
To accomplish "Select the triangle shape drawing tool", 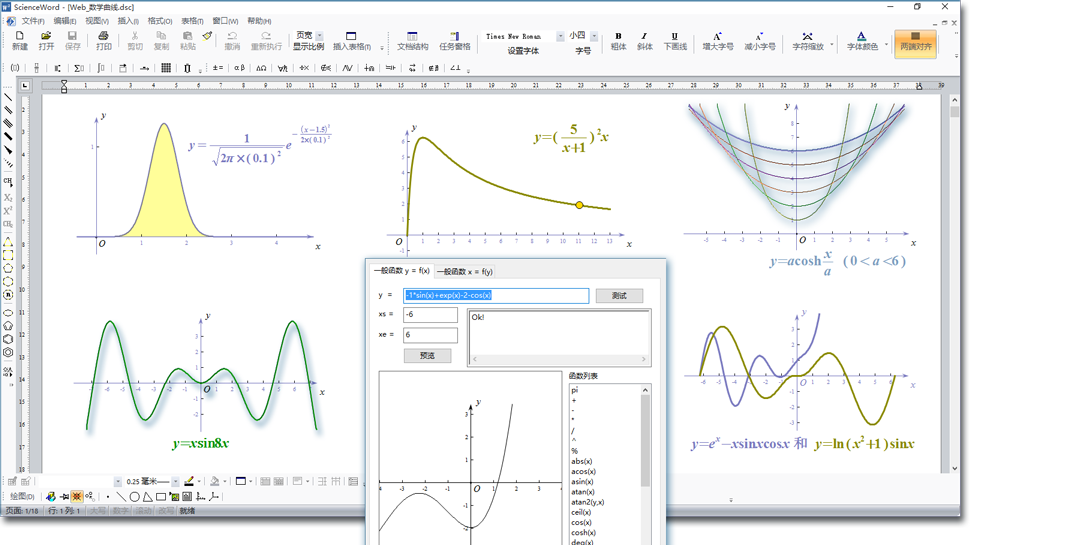I will pos(147,496).
